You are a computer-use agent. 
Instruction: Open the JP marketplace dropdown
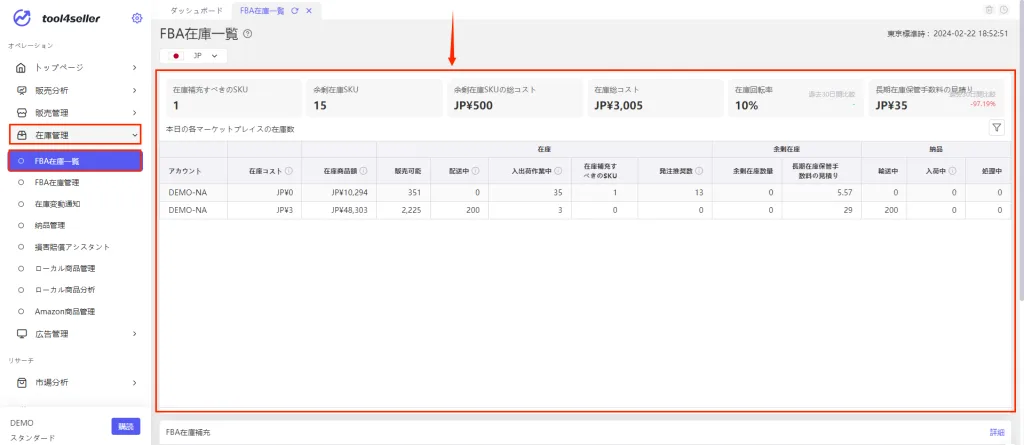[193, 56]
